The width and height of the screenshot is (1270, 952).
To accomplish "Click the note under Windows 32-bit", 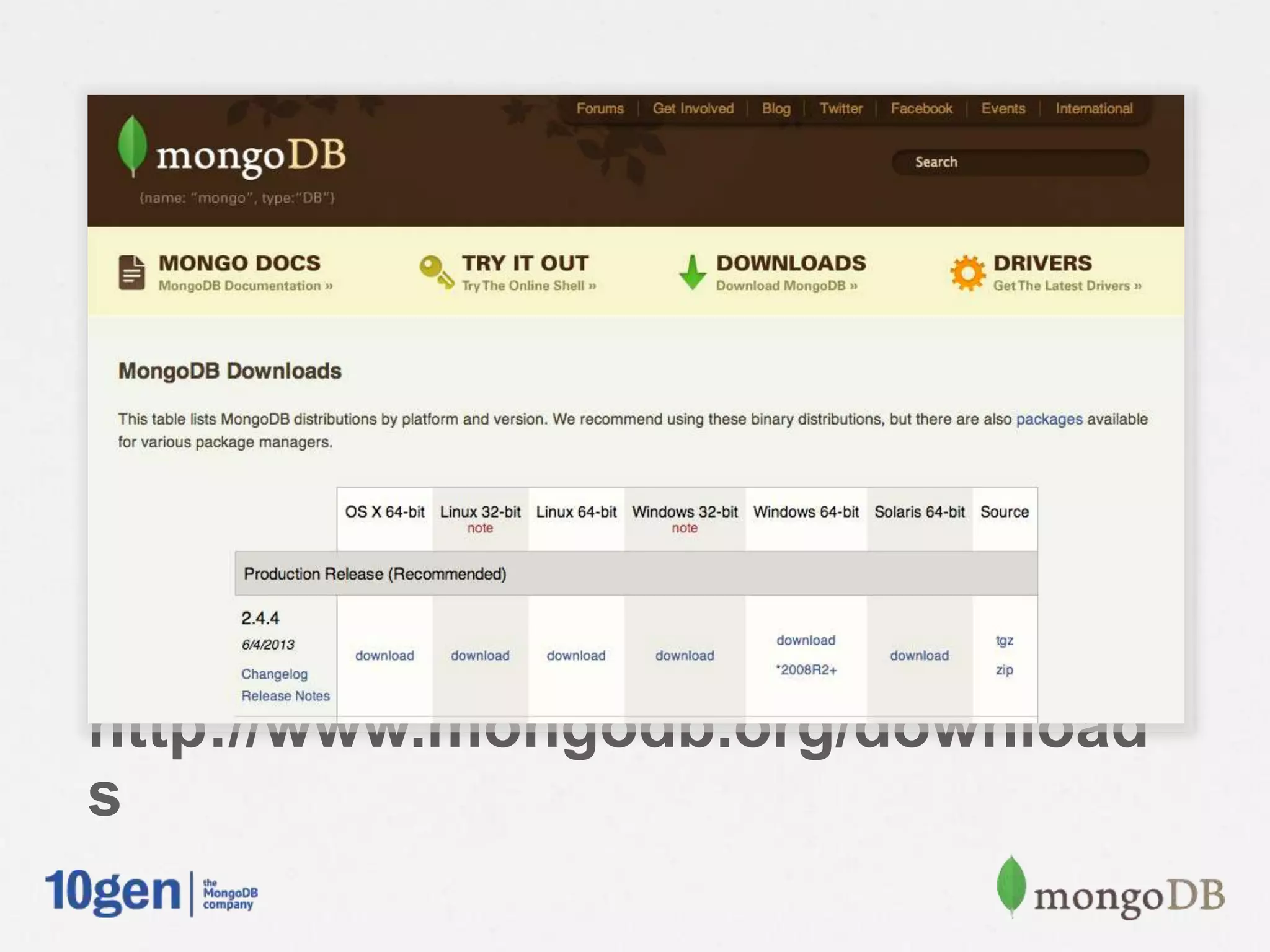I will point(685,528).
